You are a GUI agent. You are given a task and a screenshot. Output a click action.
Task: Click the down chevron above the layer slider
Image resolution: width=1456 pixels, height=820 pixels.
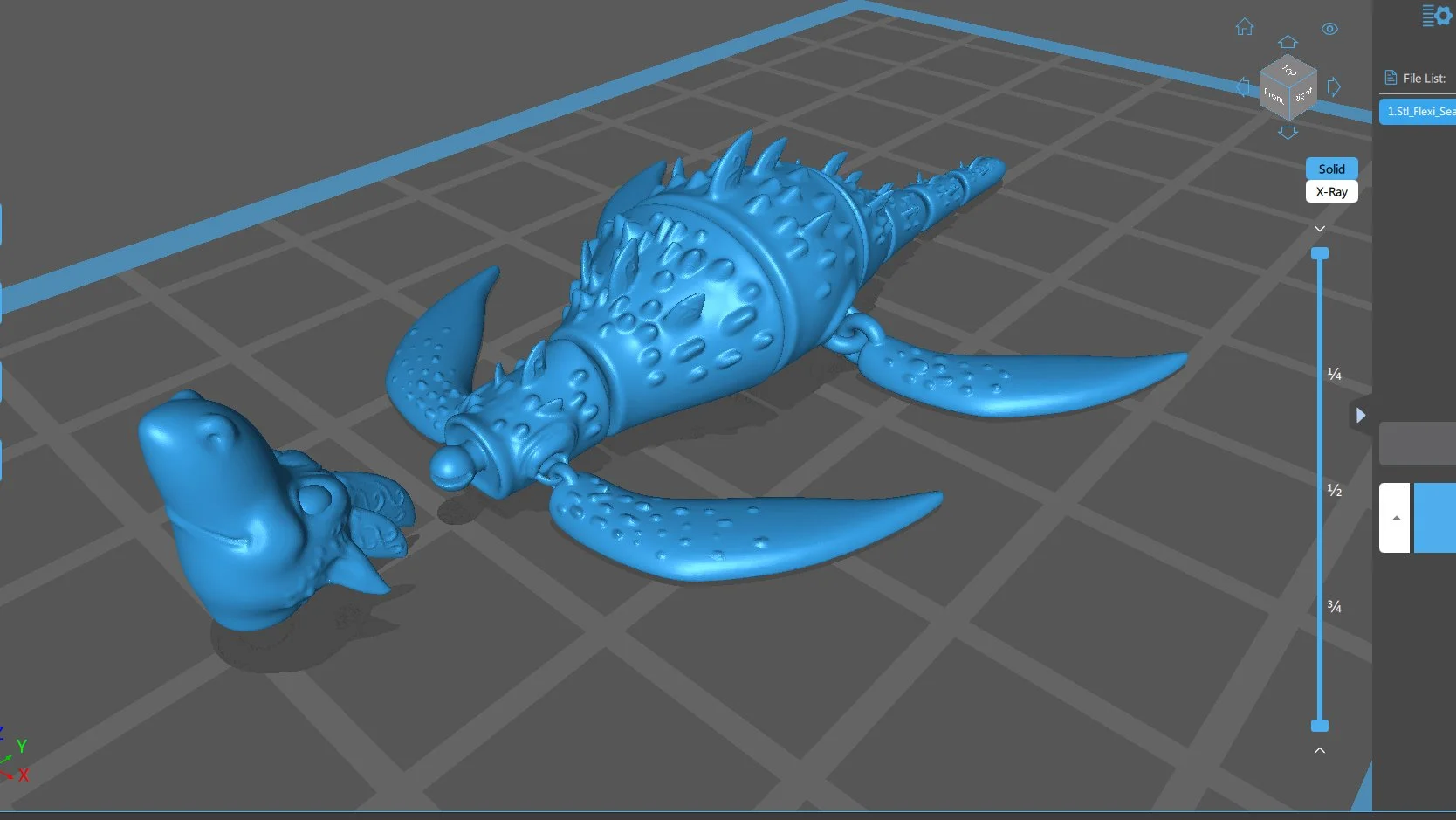(1320, 229)
